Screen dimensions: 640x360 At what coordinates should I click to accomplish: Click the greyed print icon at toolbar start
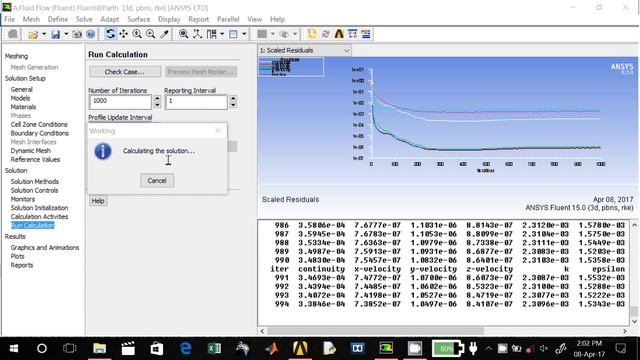click(13, 34)
